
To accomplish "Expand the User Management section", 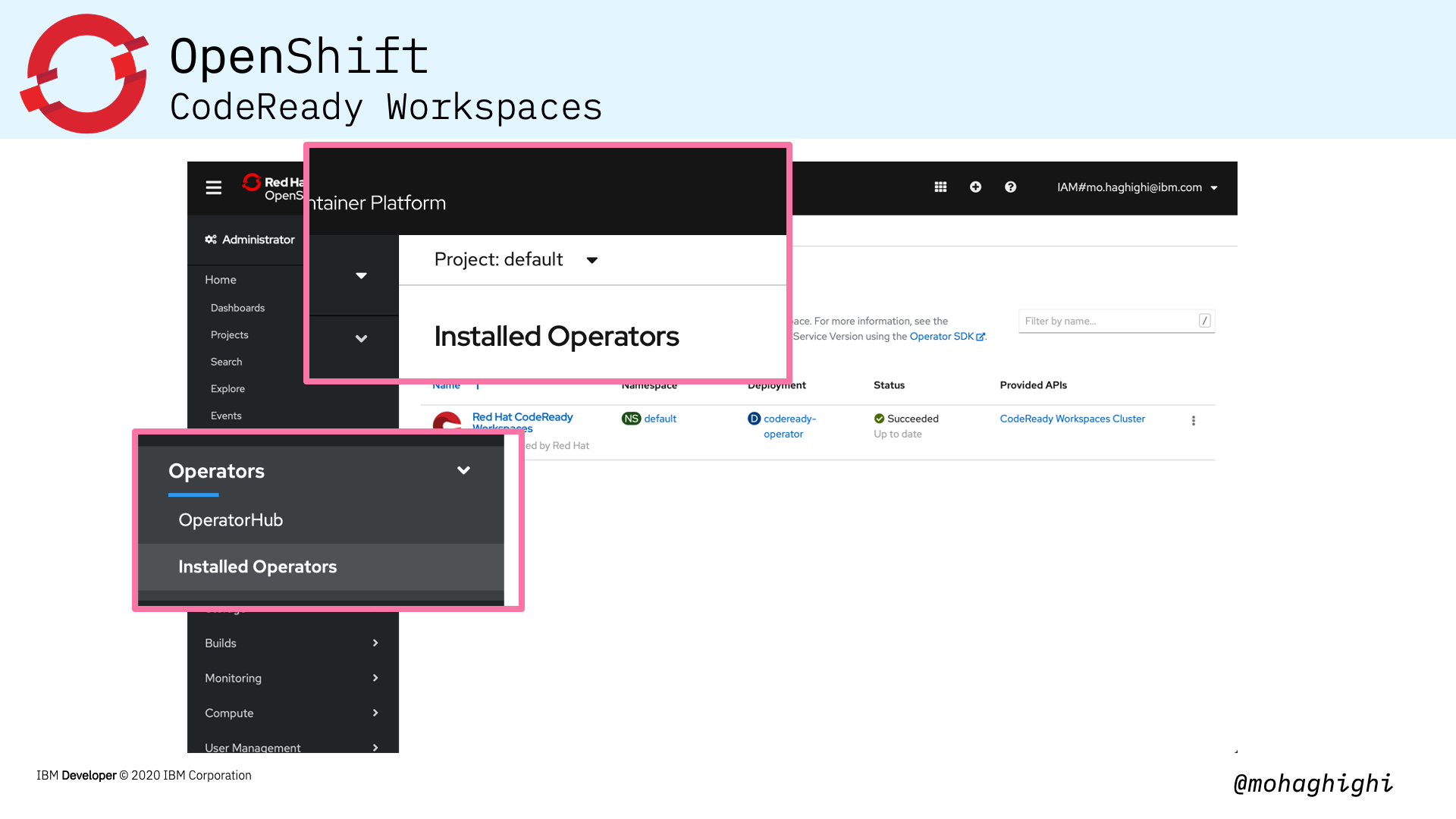I will (x=293, y=746).
